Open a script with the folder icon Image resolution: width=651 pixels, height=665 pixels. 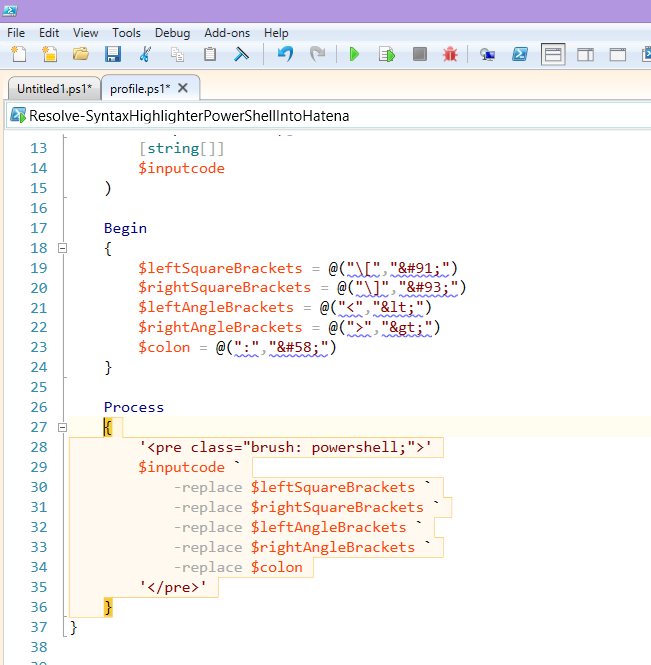[x=81, y=54]
